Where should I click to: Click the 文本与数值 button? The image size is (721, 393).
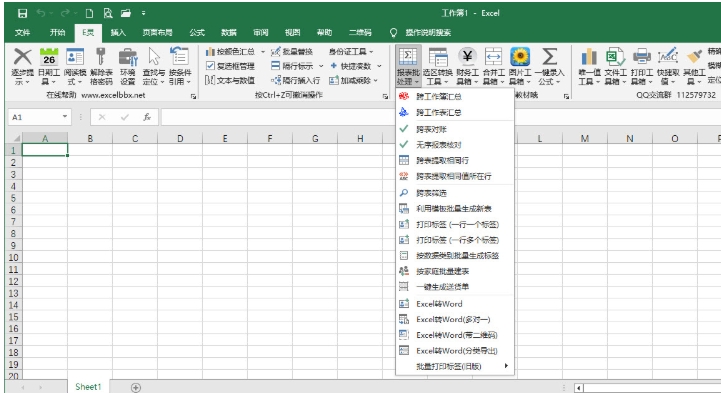(230, 80)
